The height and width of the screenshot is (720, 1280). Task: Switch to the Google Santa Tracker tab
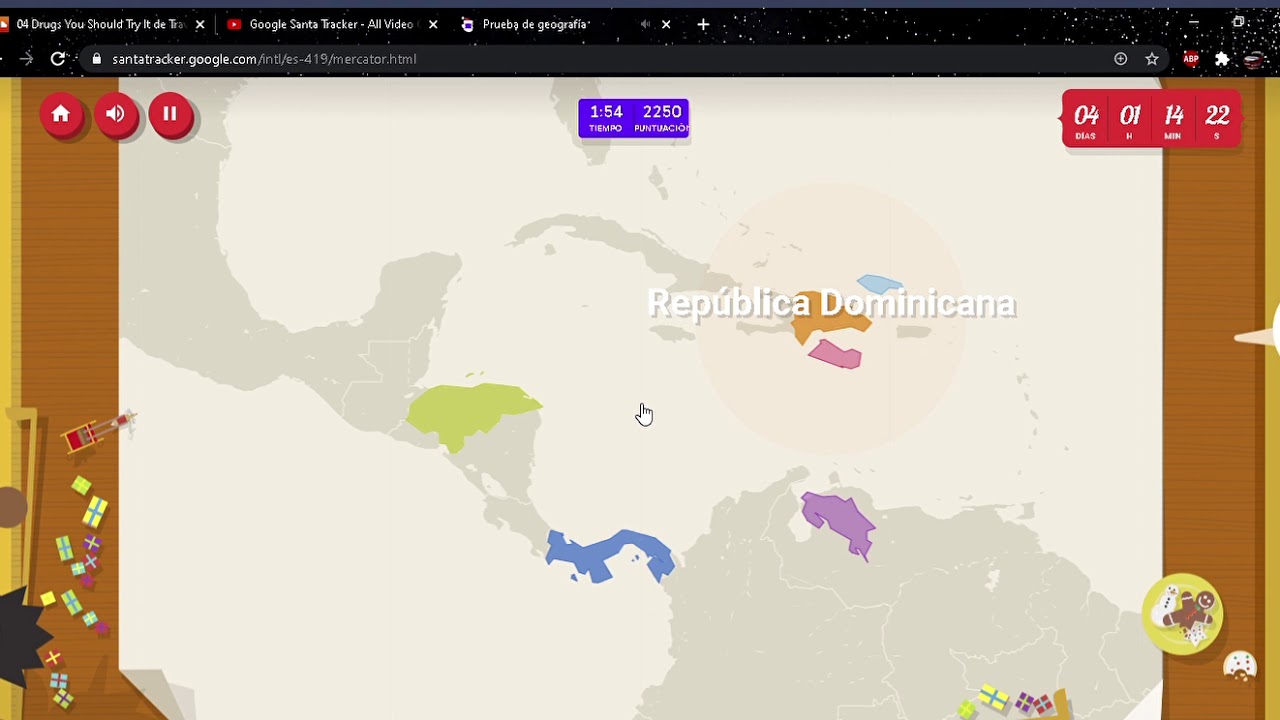330,24
